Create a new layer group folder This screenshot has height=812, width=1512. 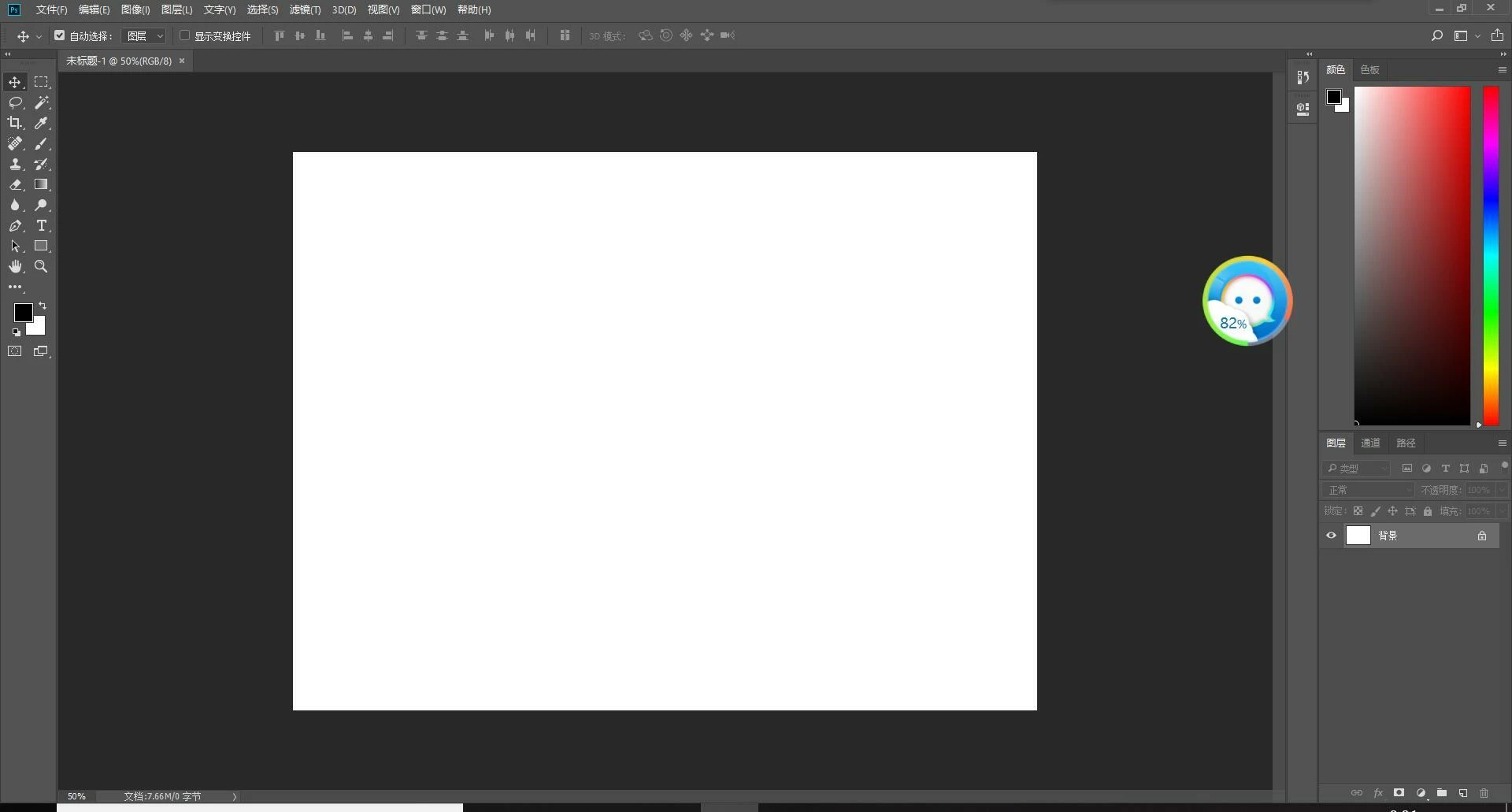coord(1441,793)
